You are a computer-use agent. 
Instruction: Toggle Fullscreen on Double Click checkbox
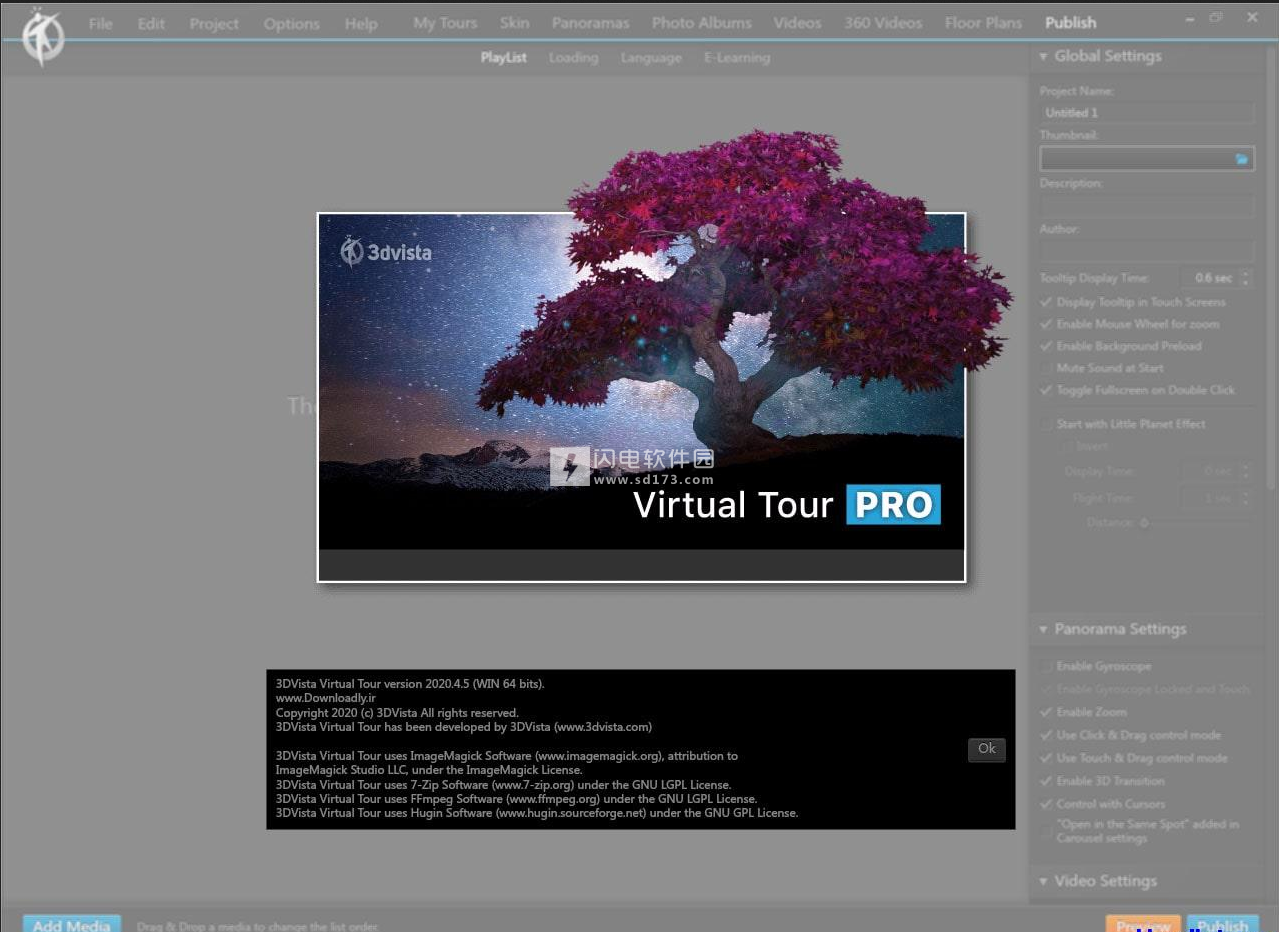pyautogui.click(x=1047, y=390)
